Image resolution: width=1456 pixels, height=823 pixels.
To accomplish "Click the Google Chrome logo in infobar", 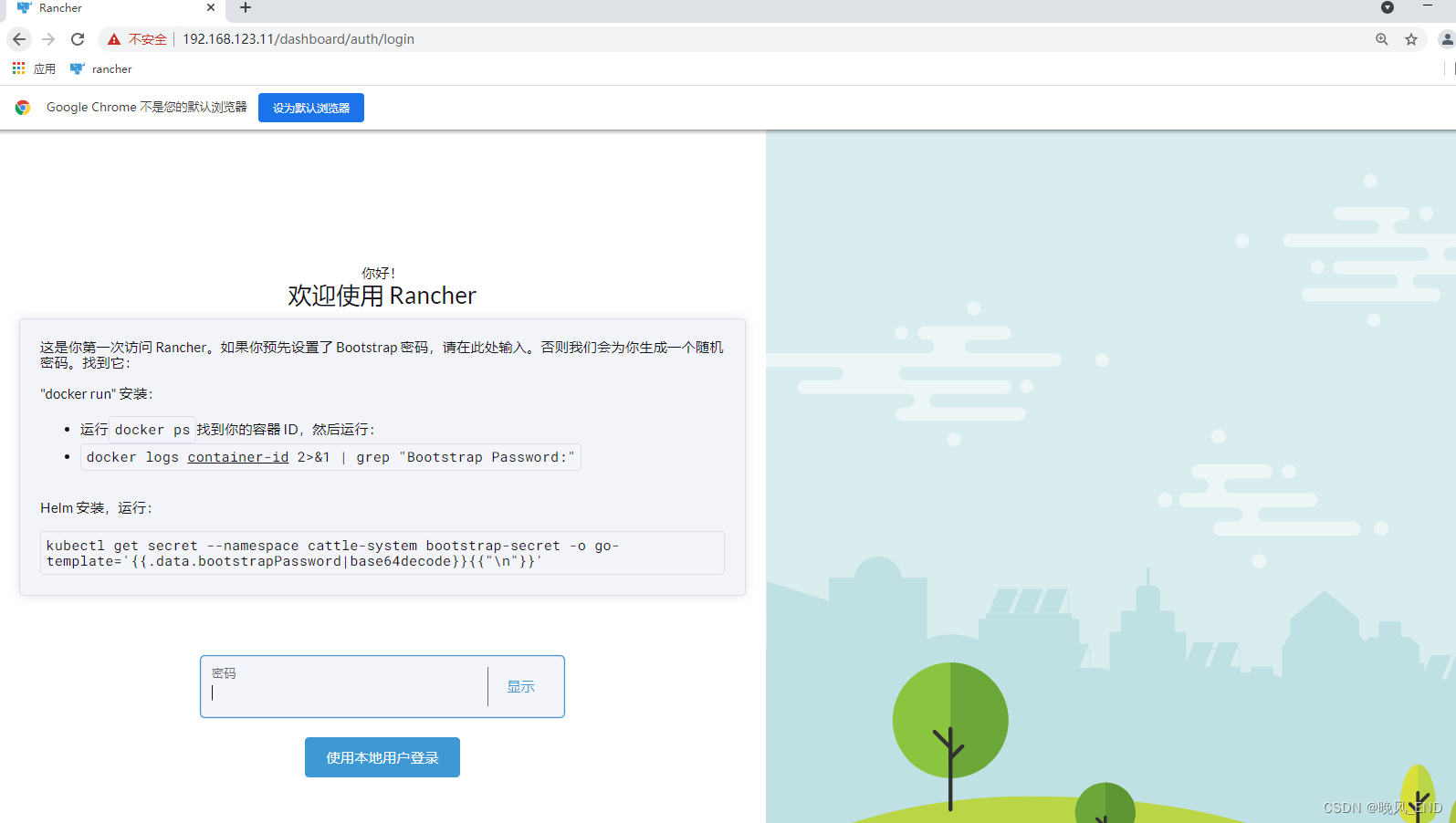I will [x=23, y=108].
